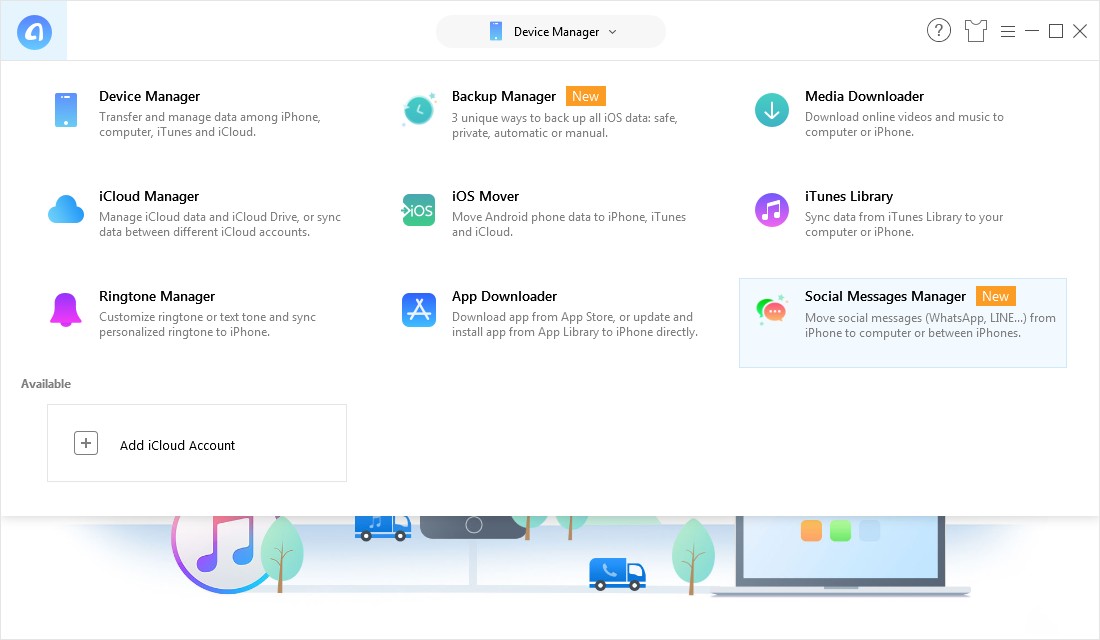This screenshot has height=640, width=1100.
Task: Open the hamburger menu icon
Action: [1008, 32]
